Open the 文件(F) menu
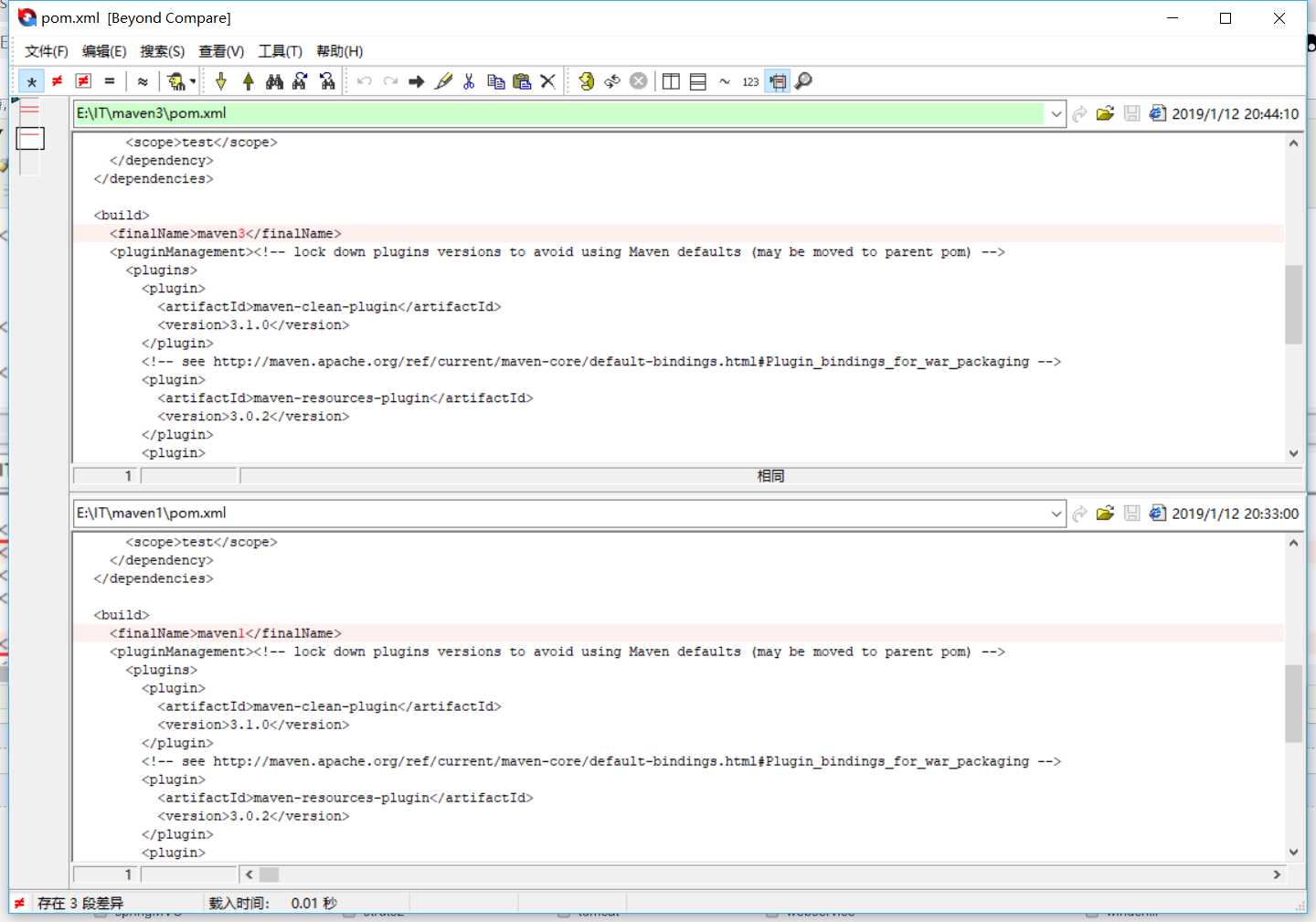 point(47,51)
